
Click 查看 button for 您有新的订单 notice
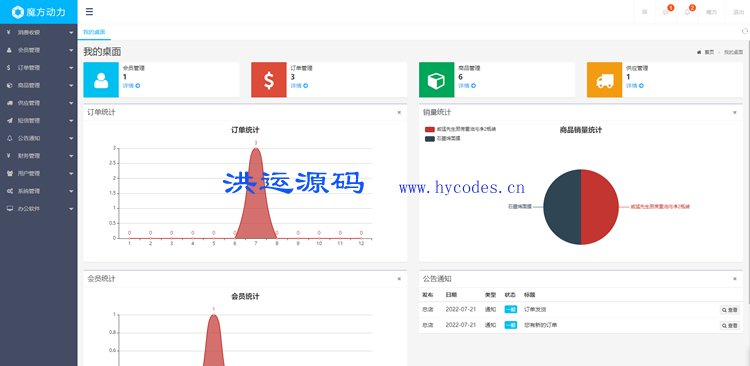[x=730, y=325]
